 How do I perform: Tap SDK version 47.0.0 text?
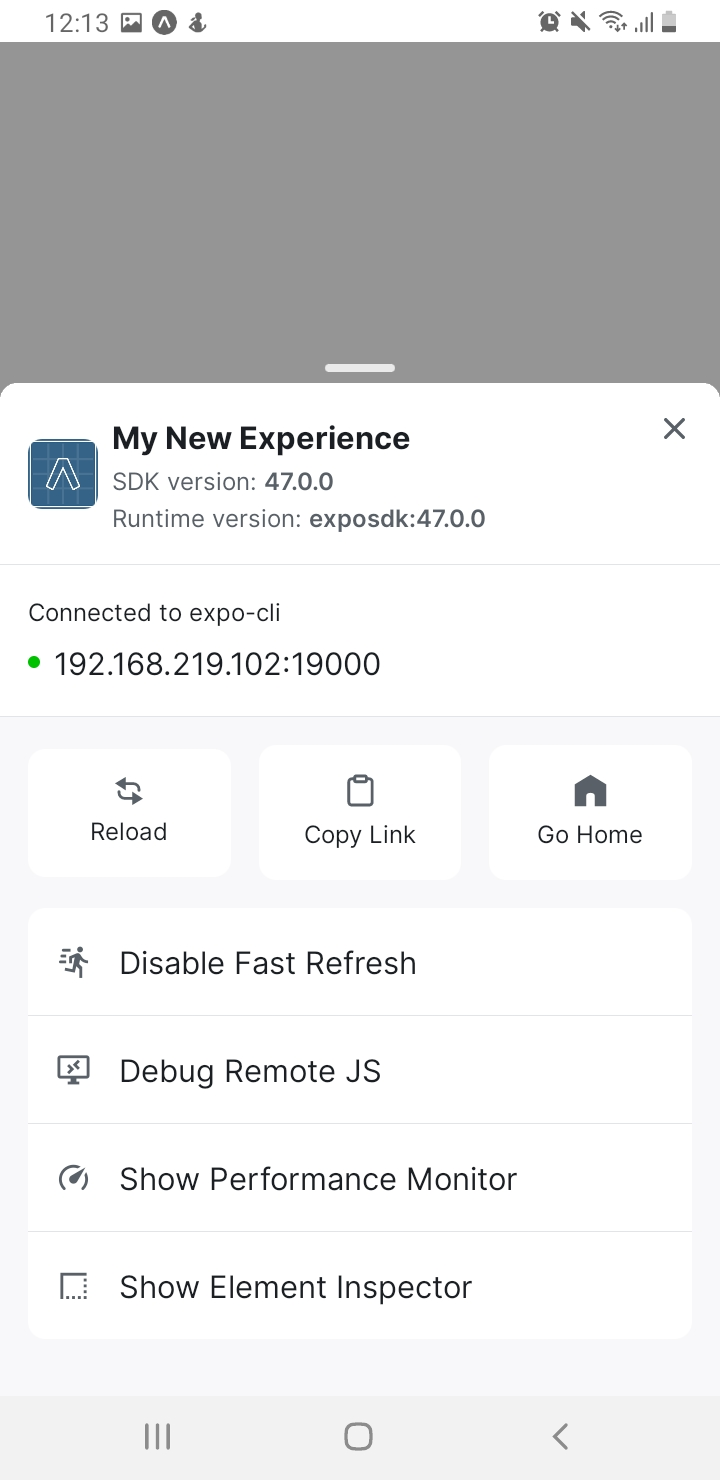click(x=223, y=482)
